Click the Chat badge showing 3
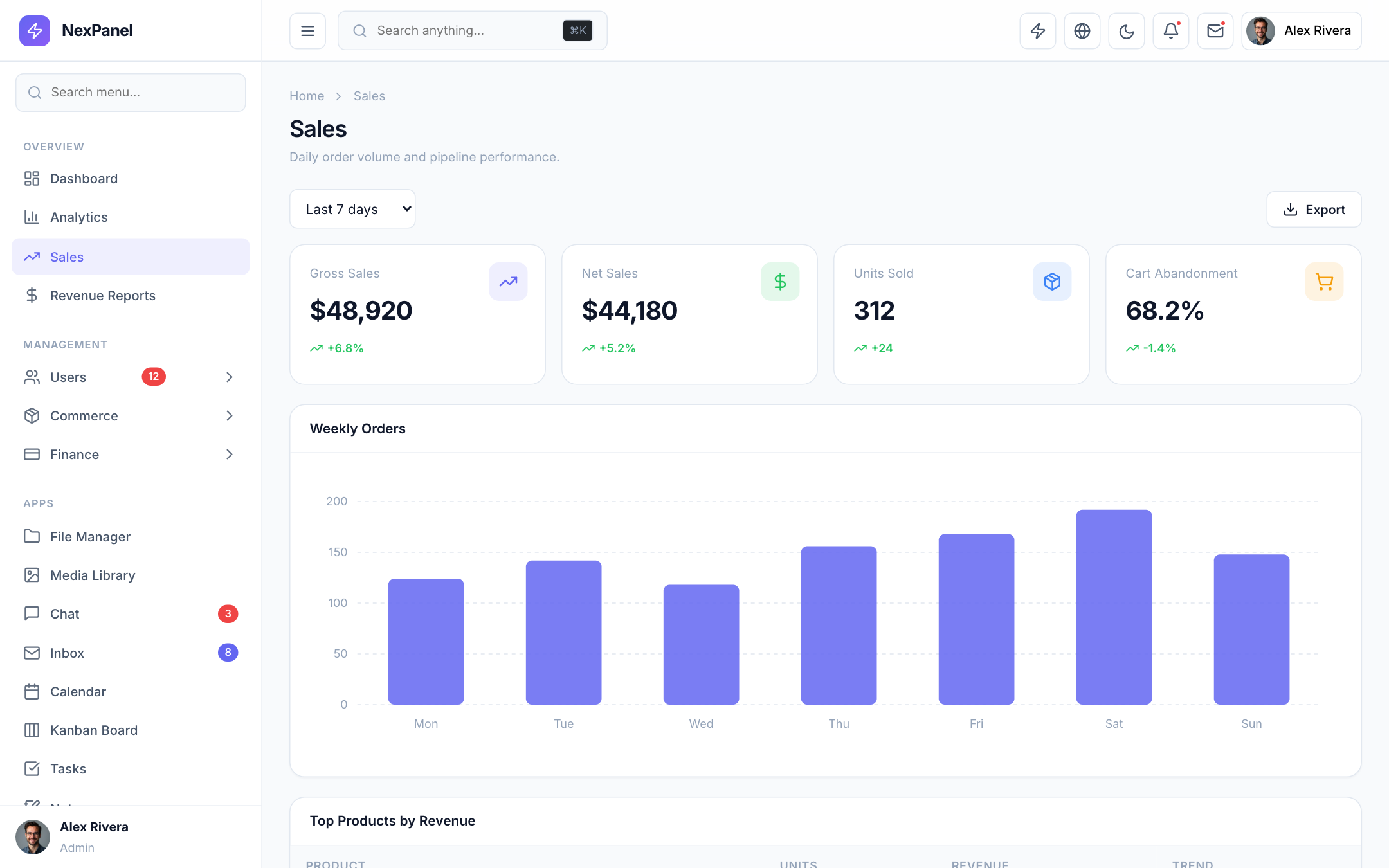This screenshot has width=1389, height=868. coord(228,613)
